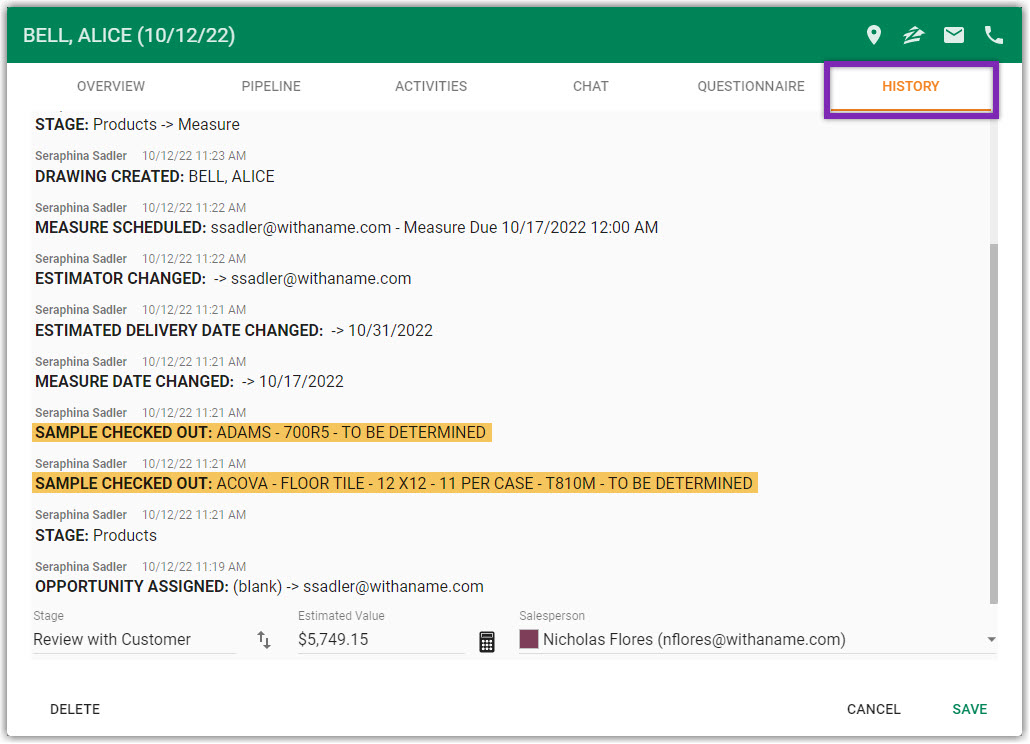Click the Estimated Value input field

coord(380,640)
